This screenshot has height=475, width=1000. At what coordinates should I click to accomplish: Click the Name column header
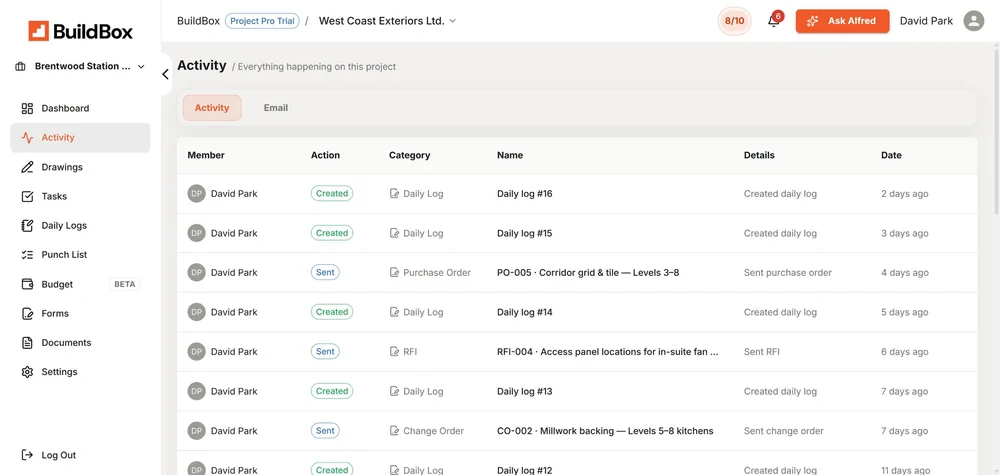[x=510, y=155]
